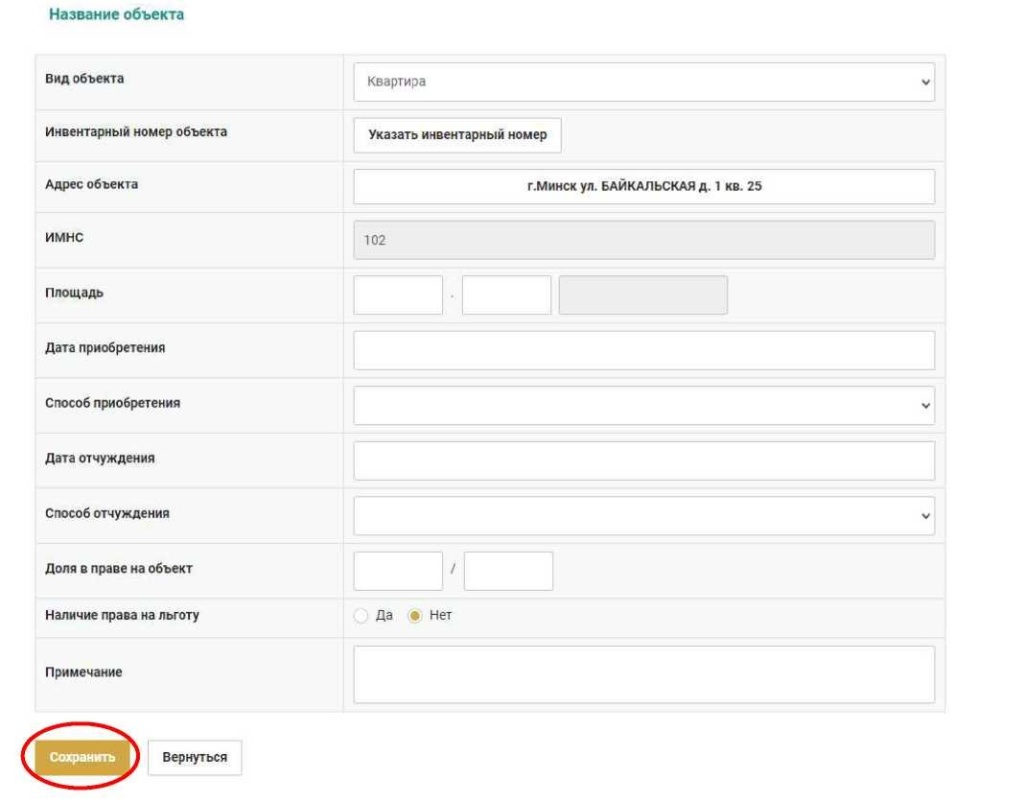Click the Название объекта heading text
This screenshot has height=802, width=1024.
click(116, 14)
